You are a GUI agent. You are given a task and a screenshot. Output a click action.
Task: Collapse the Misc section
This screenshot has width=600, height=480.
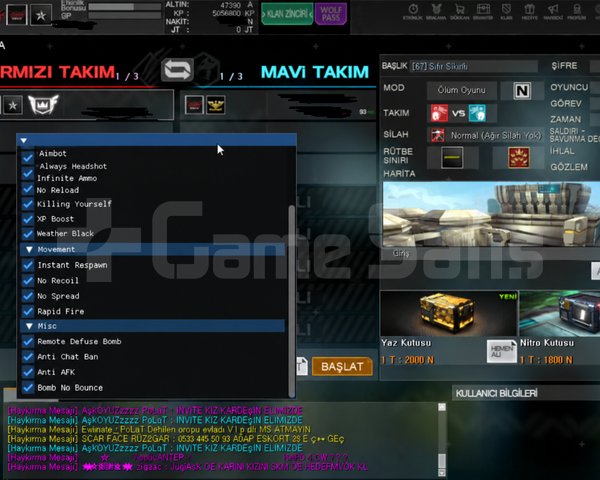pyautogui.click(x=29, y=326)
